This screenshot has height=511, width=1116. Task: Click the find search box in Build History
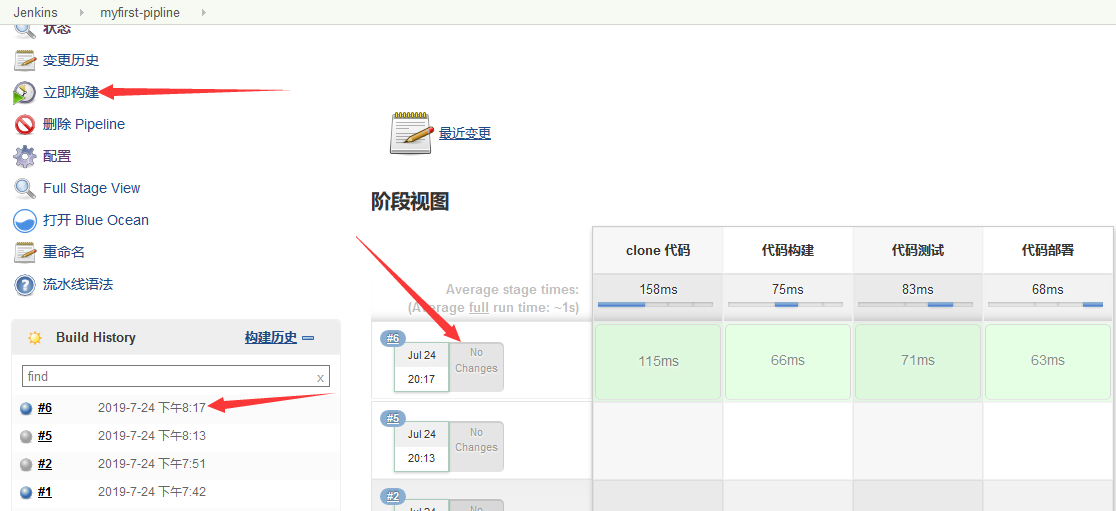pyautogui.click(x=168, y=377)
